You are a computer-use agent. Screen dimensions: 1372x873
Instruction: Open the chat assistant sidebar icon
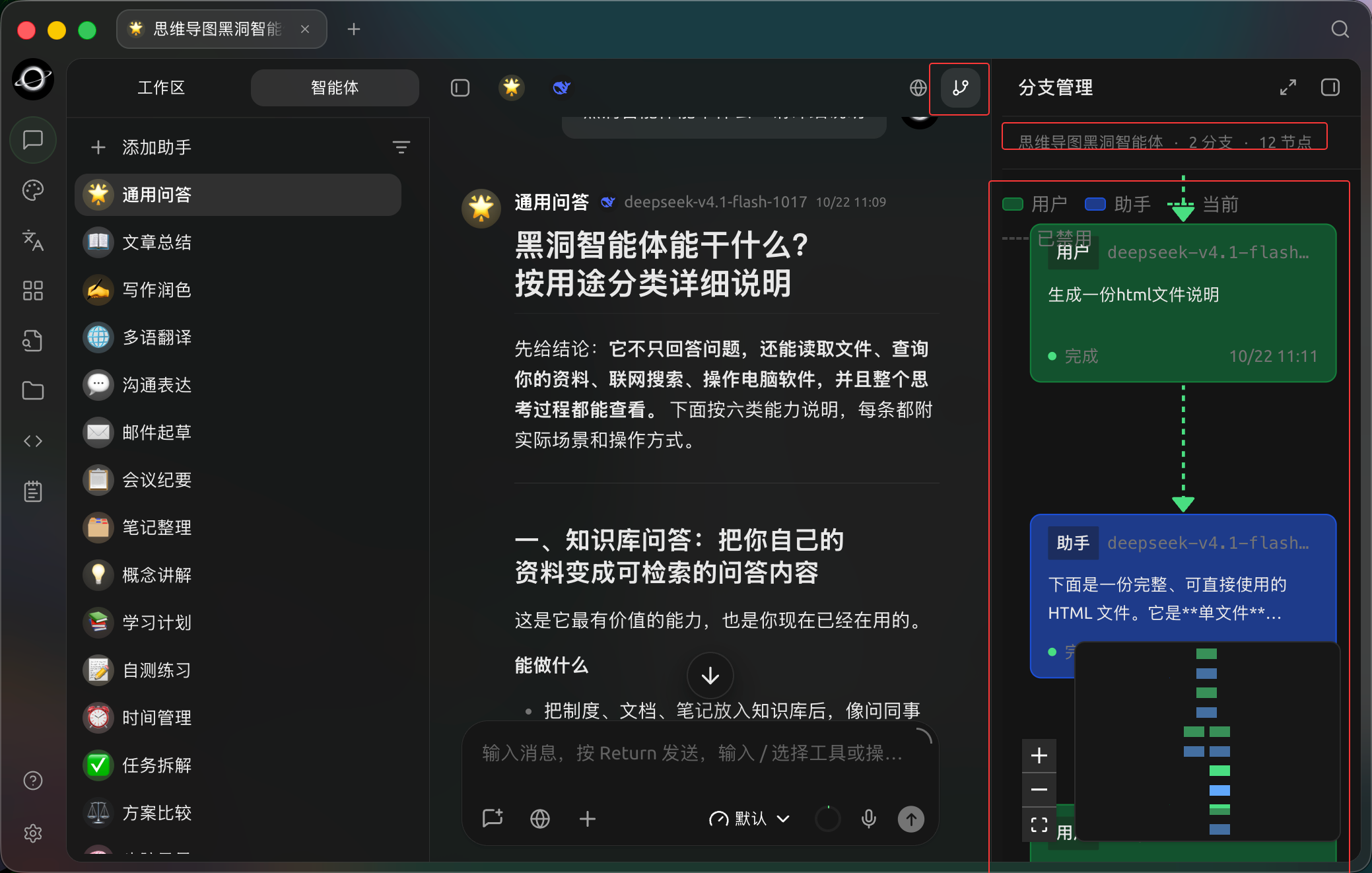(x=33, y=140)
